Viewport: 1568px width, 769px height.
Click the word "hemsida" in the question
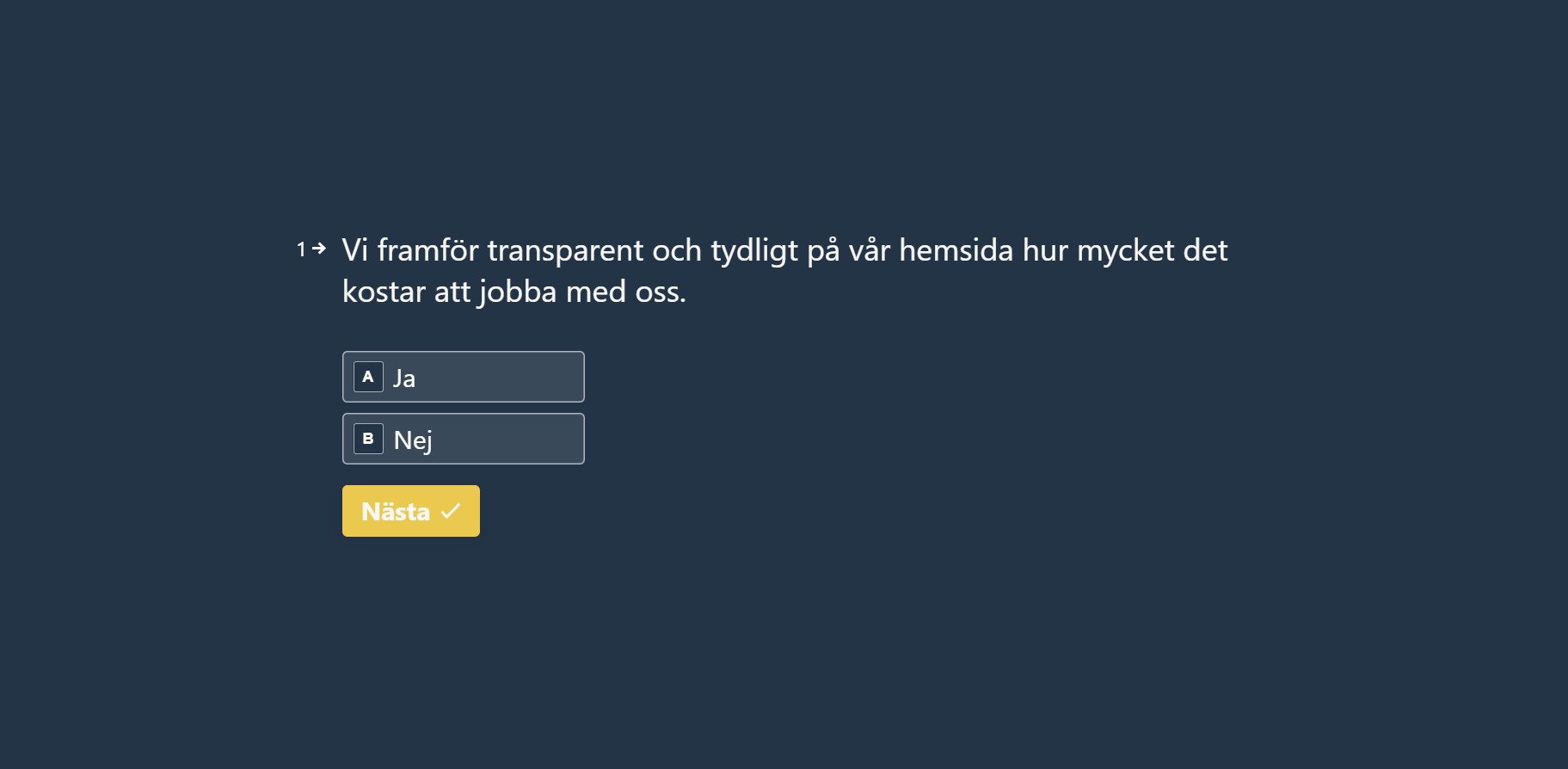tap(956, 250)
